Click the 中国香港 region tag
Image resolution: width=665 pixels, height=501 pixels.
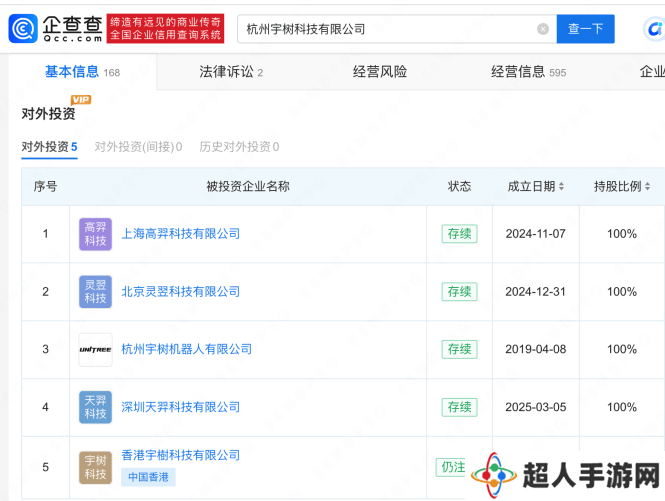[x=148, y=477]
